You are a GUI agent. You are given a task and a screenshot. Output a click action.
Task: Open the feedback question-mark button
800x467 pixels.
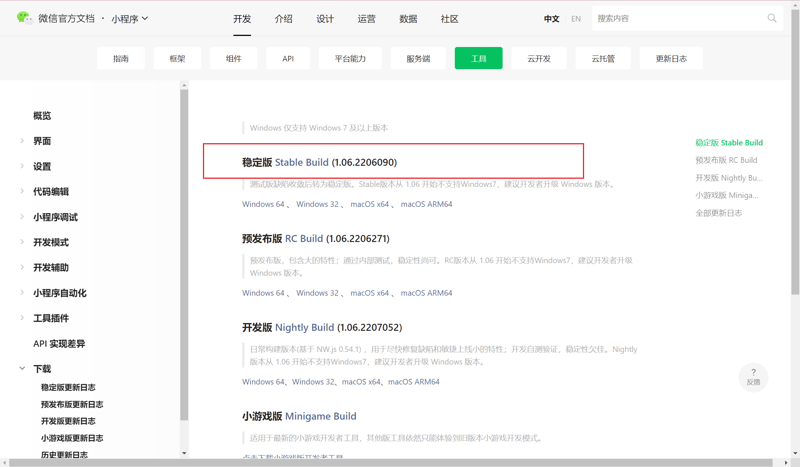click(x=753, y=377)
